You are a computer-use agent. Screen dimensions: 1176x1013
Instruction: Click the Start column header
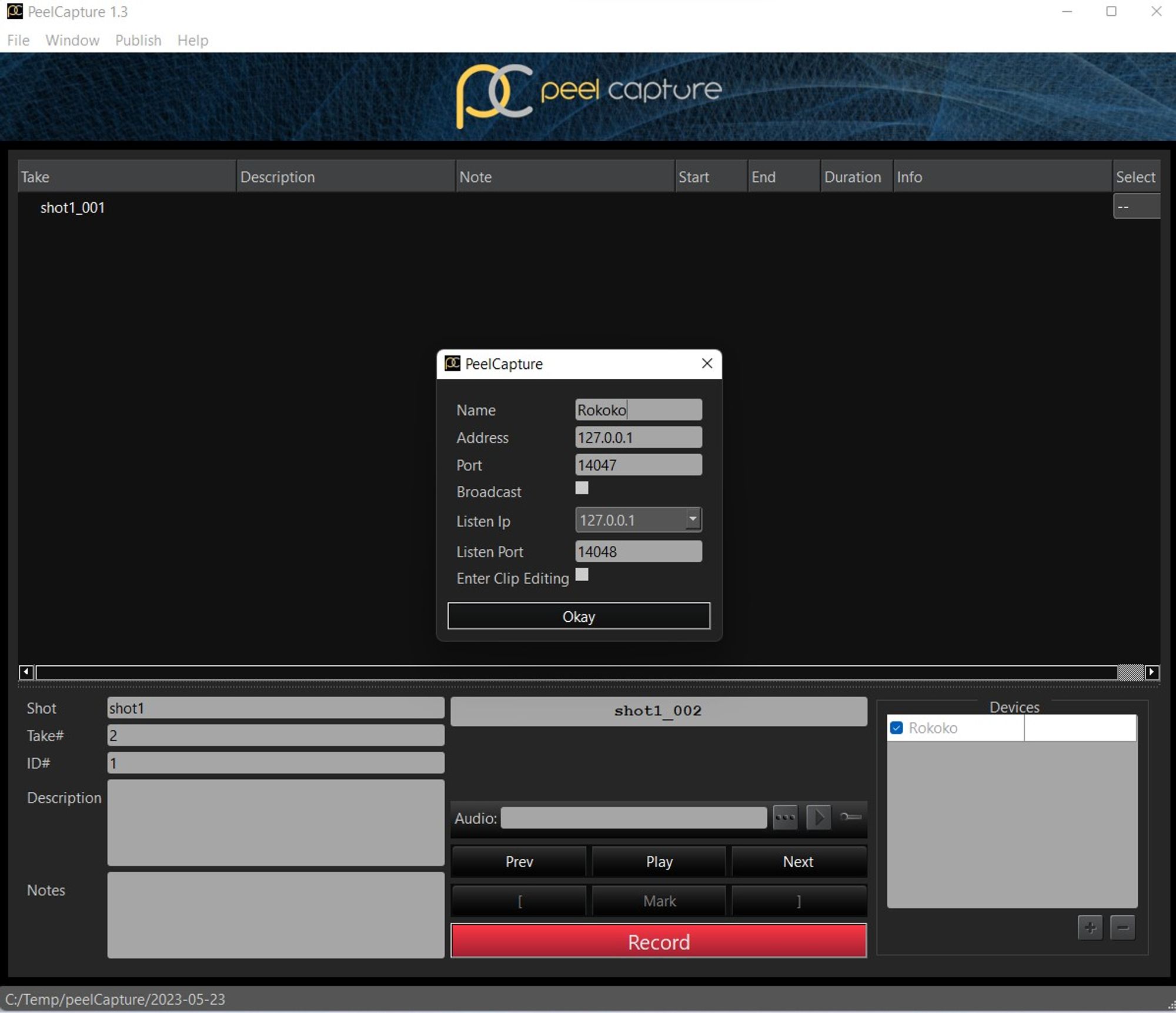(x=711, y=176)
